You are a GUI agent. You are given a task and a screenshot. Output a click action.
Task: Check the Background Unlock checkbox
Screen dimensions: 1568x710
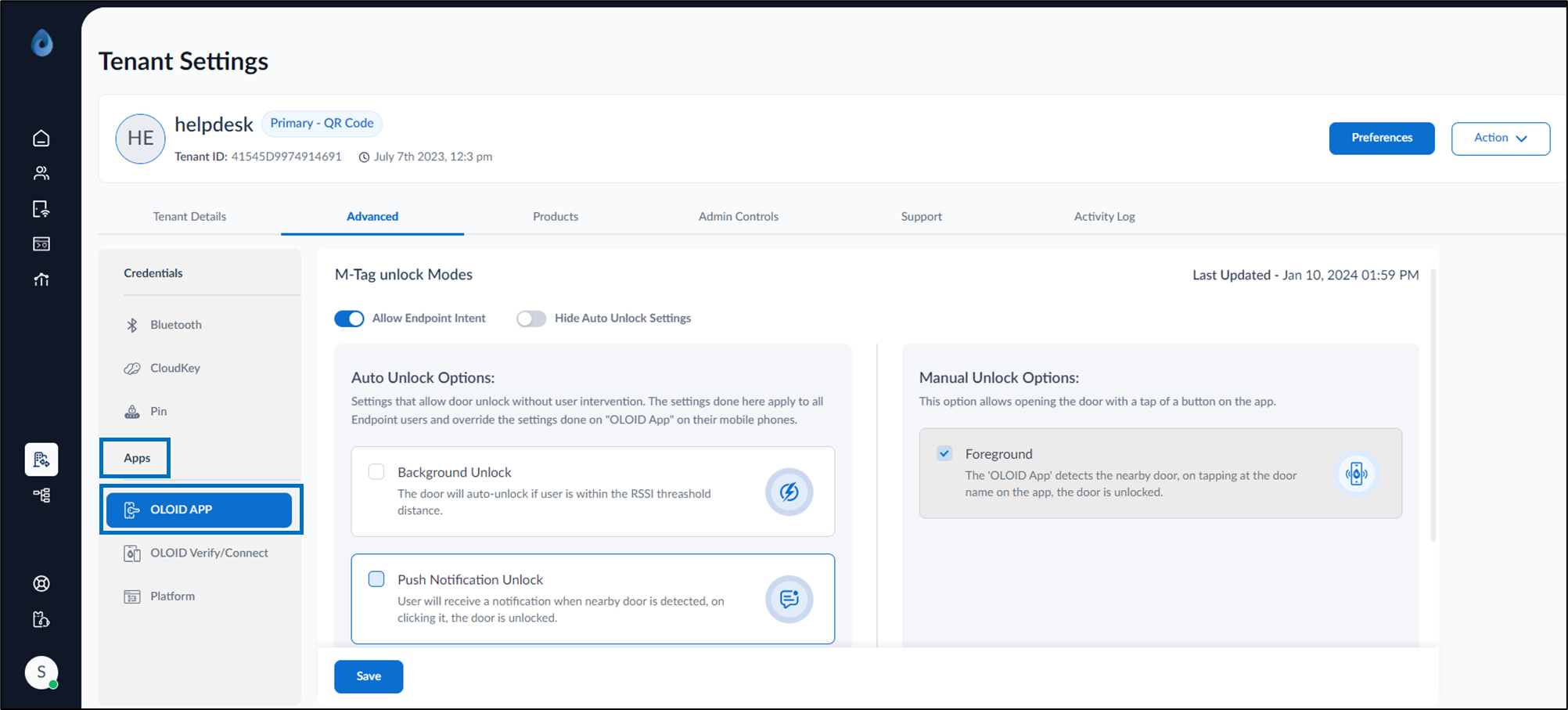(376, 471)
